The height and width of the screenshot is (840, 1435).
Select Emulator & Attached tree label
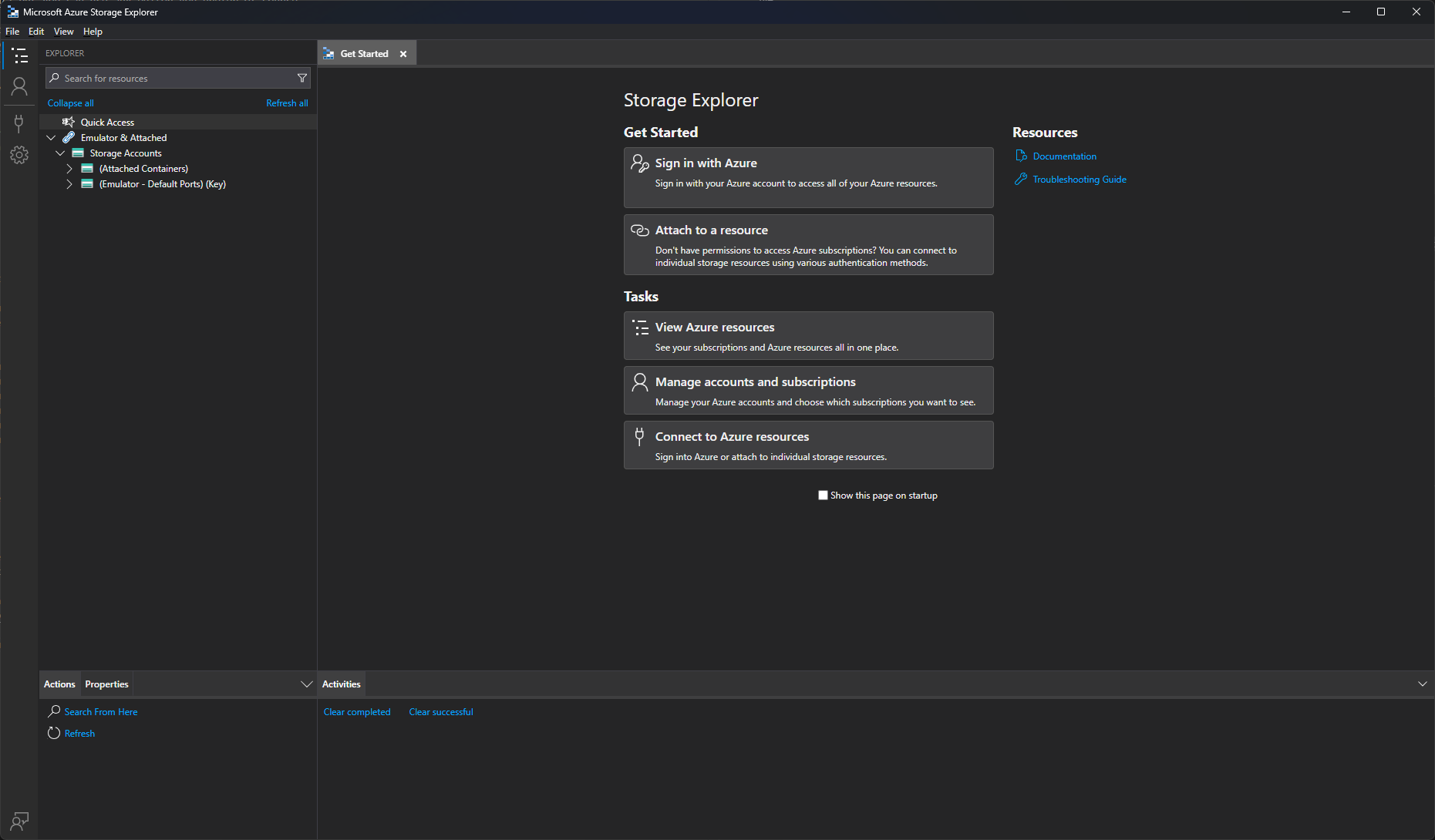[x=123, y=138]
